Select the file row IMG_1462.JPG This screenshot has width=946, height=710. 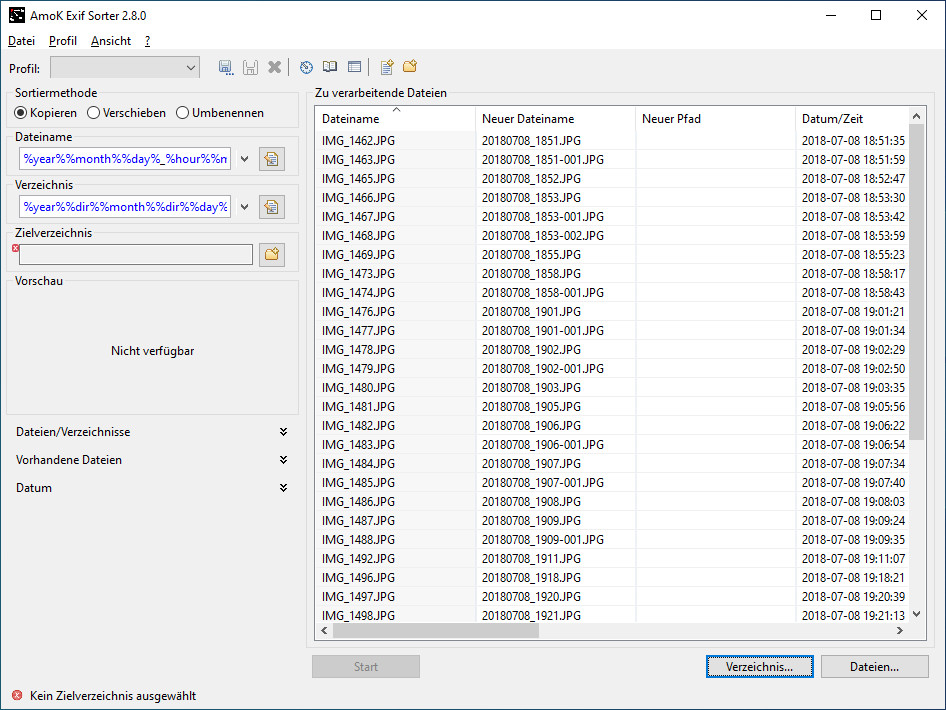point(612,141)
